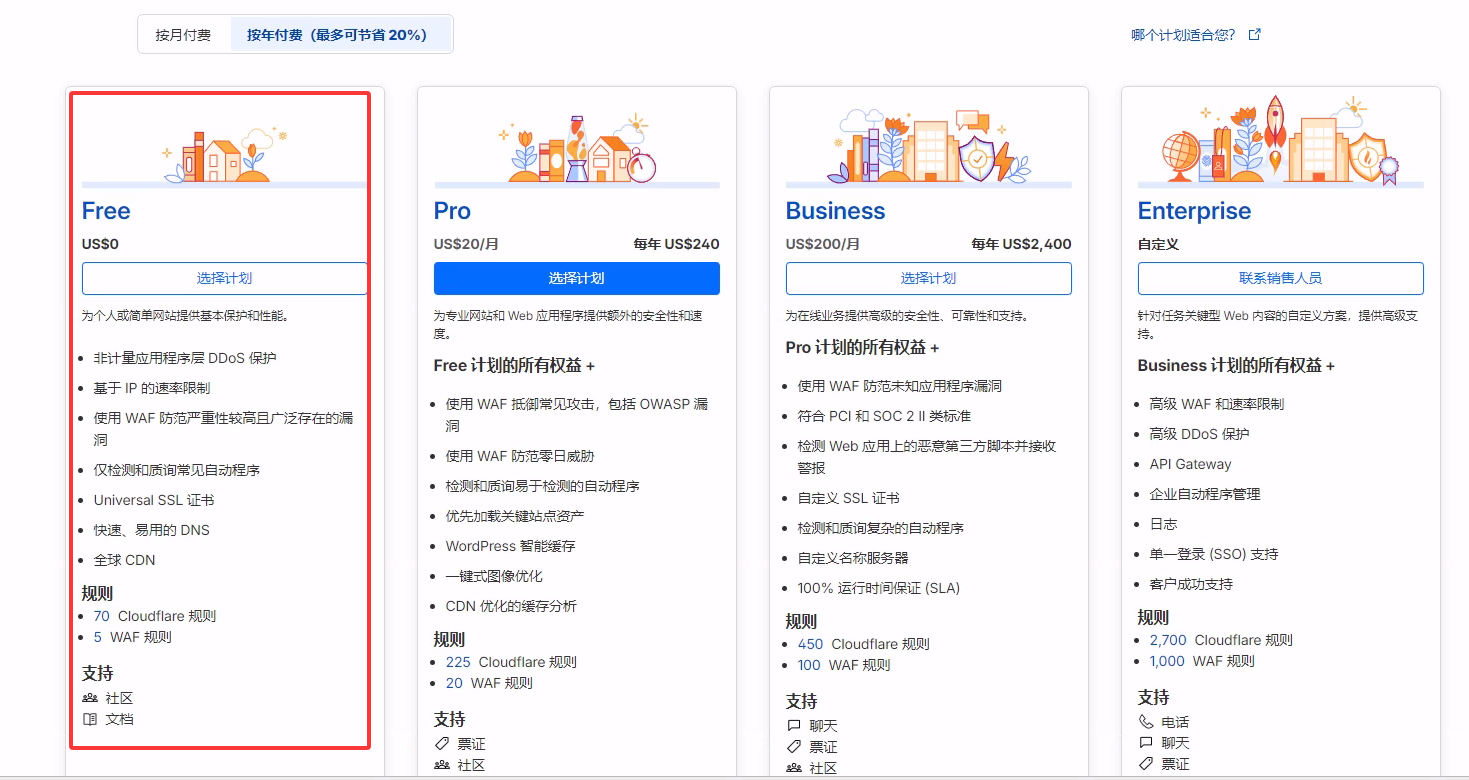Screen dimensions: 1469x780
Task: Click the Business plan shield illustration
Action: (x=975, y=158)
